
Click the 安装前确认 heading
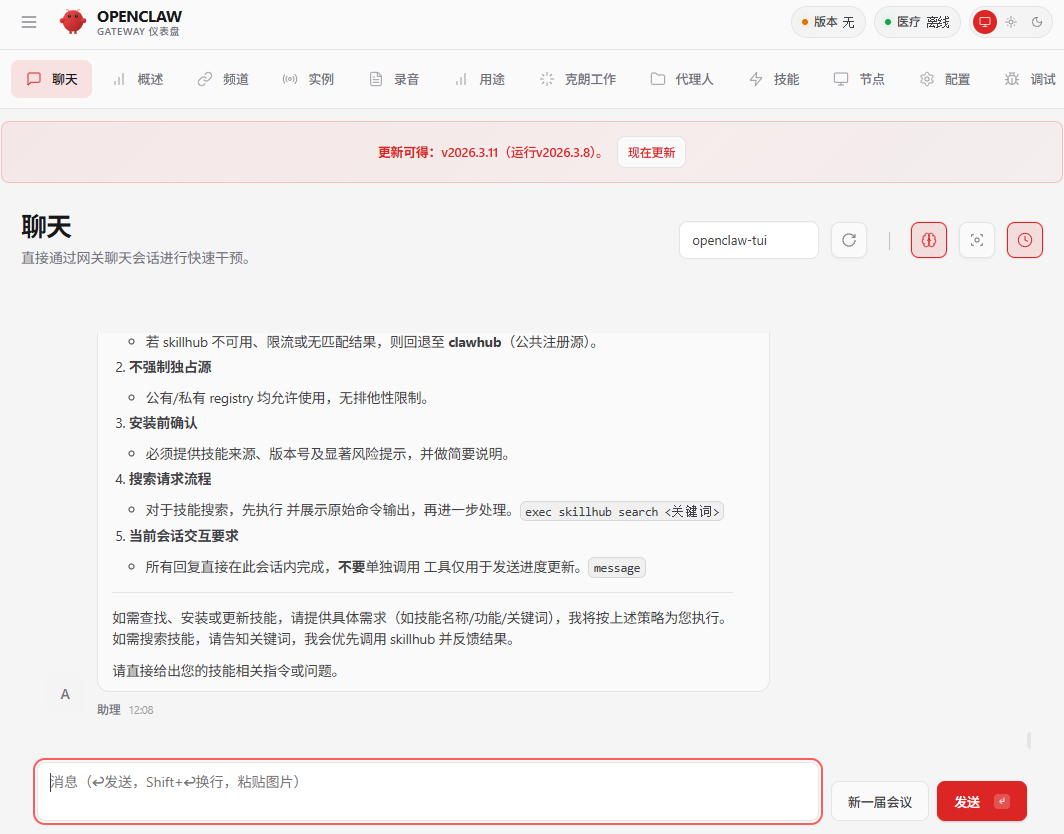tap(164, 423)
